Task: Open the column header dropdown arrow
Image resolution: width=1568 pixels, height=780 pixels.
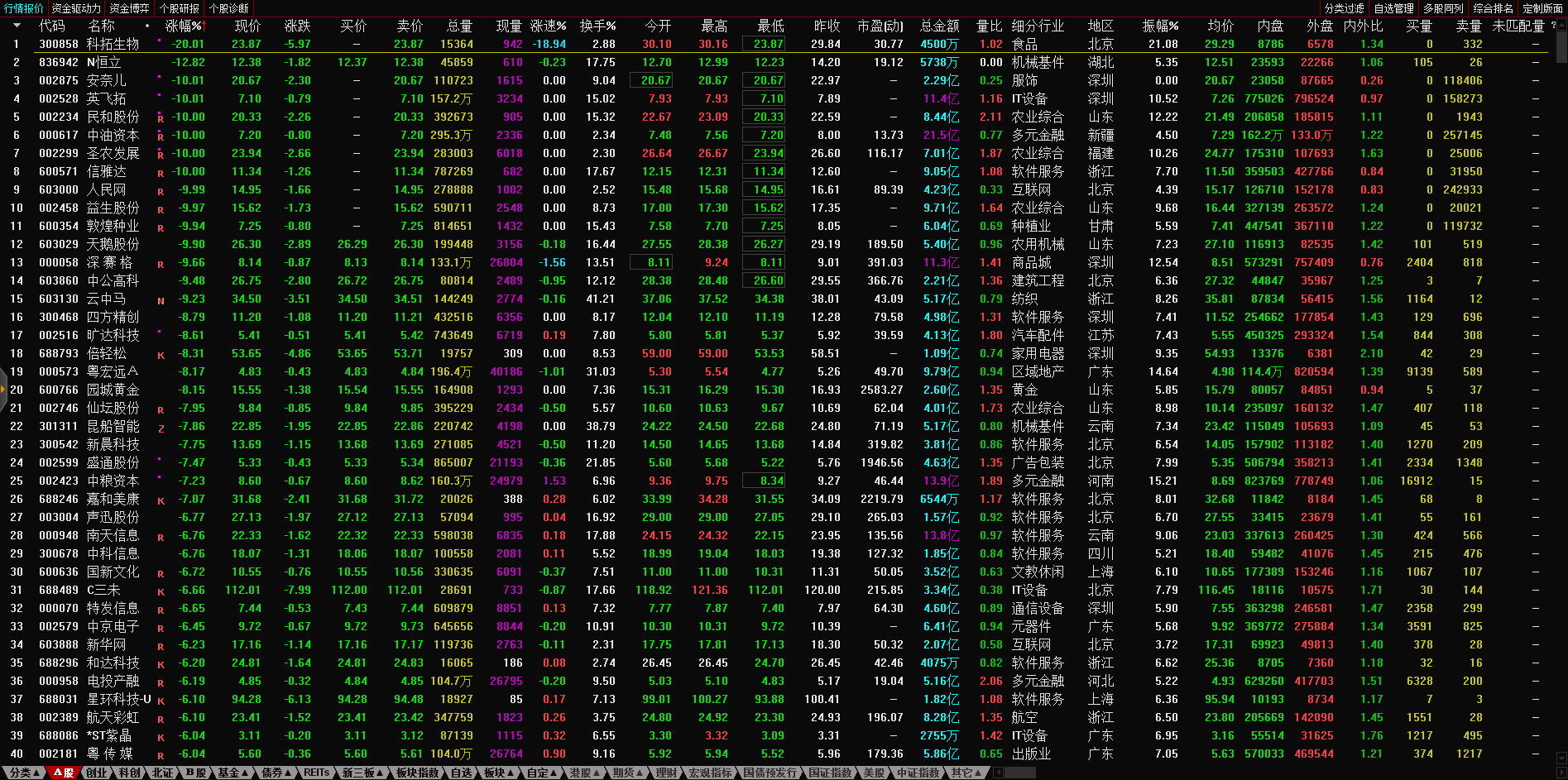Action: tap(16, 26)
